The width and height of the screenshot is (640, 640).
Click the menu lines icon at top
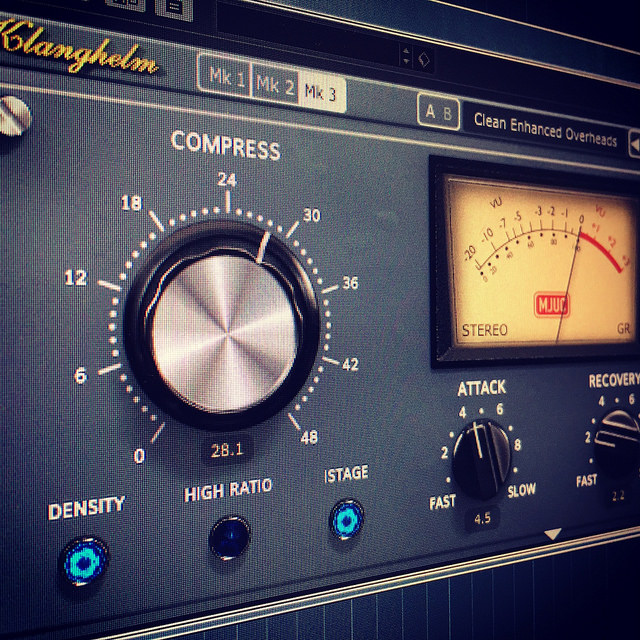174,8
